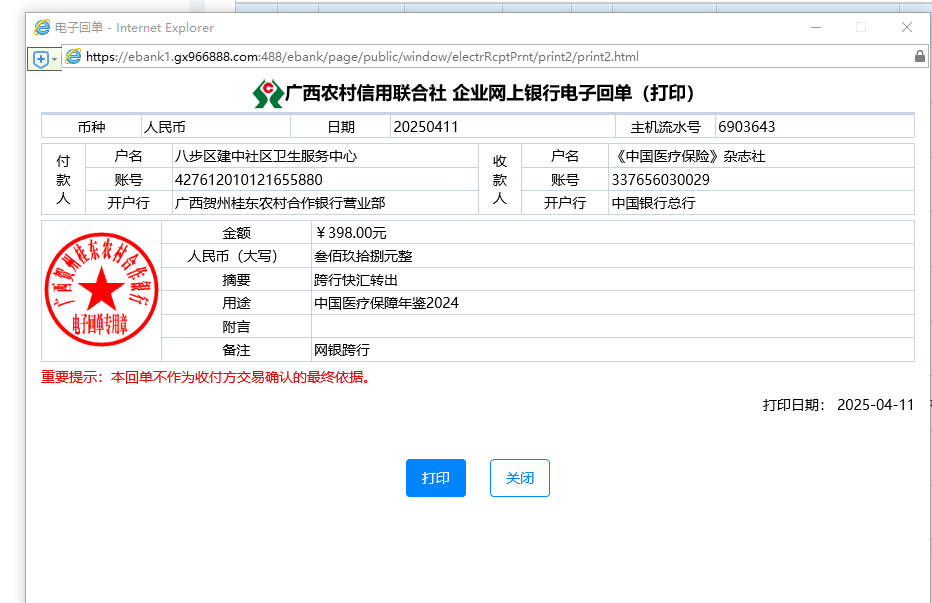Select payee name 《中国医疗保险》杂志社
932x603 pixels.
[x=688, y=156]
